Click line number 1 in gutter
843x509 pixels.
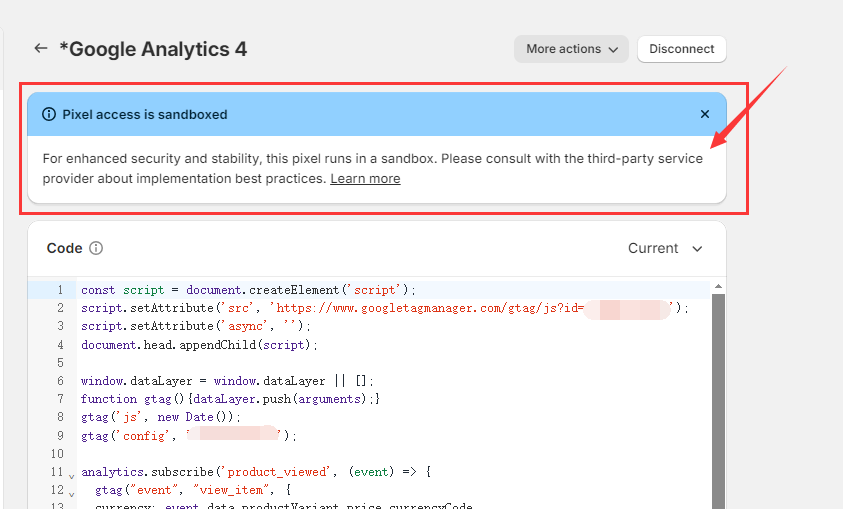[59, 290]
